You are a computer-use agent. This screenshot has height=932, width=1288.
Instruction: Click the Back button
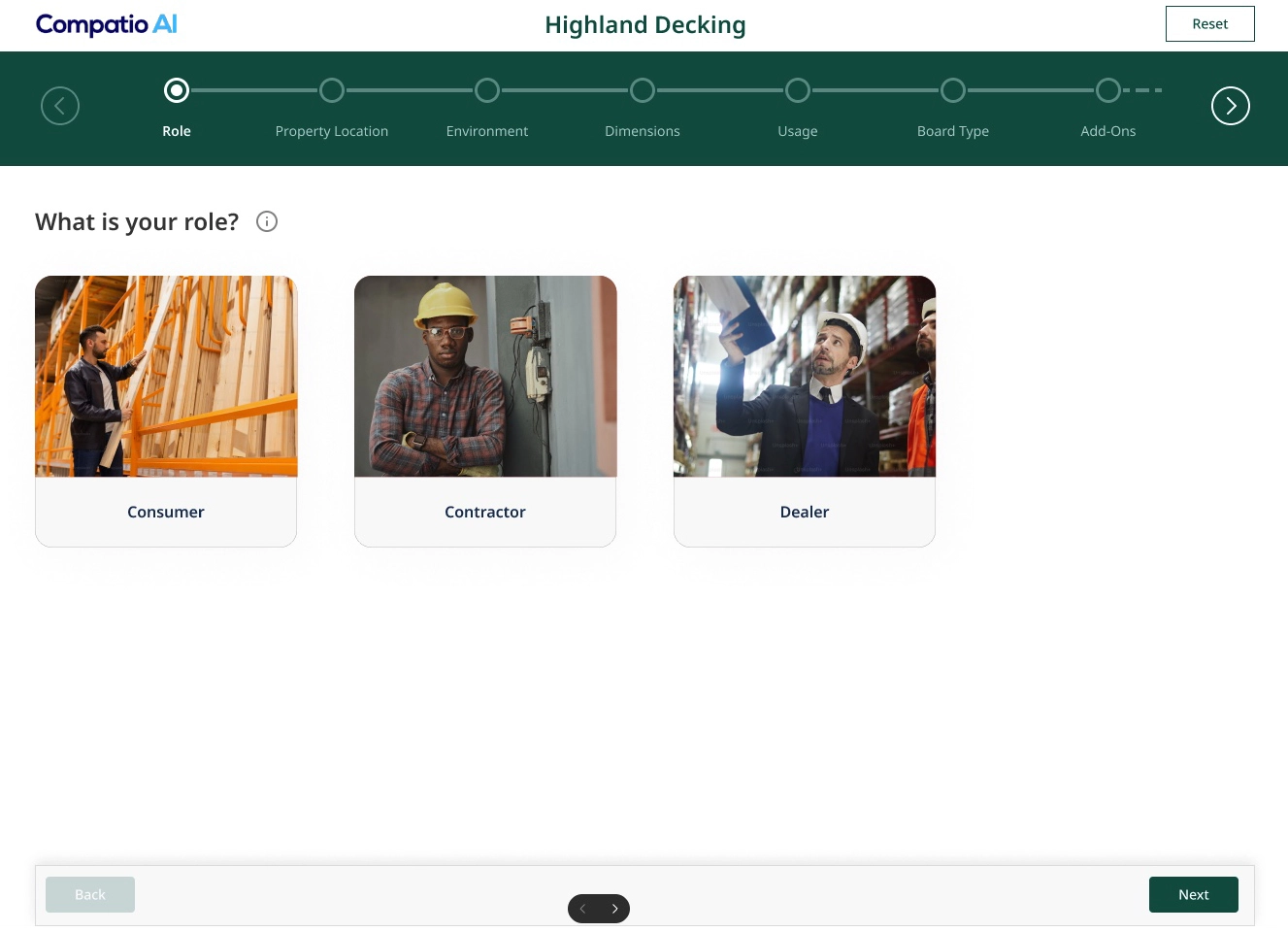coord(90,894)
